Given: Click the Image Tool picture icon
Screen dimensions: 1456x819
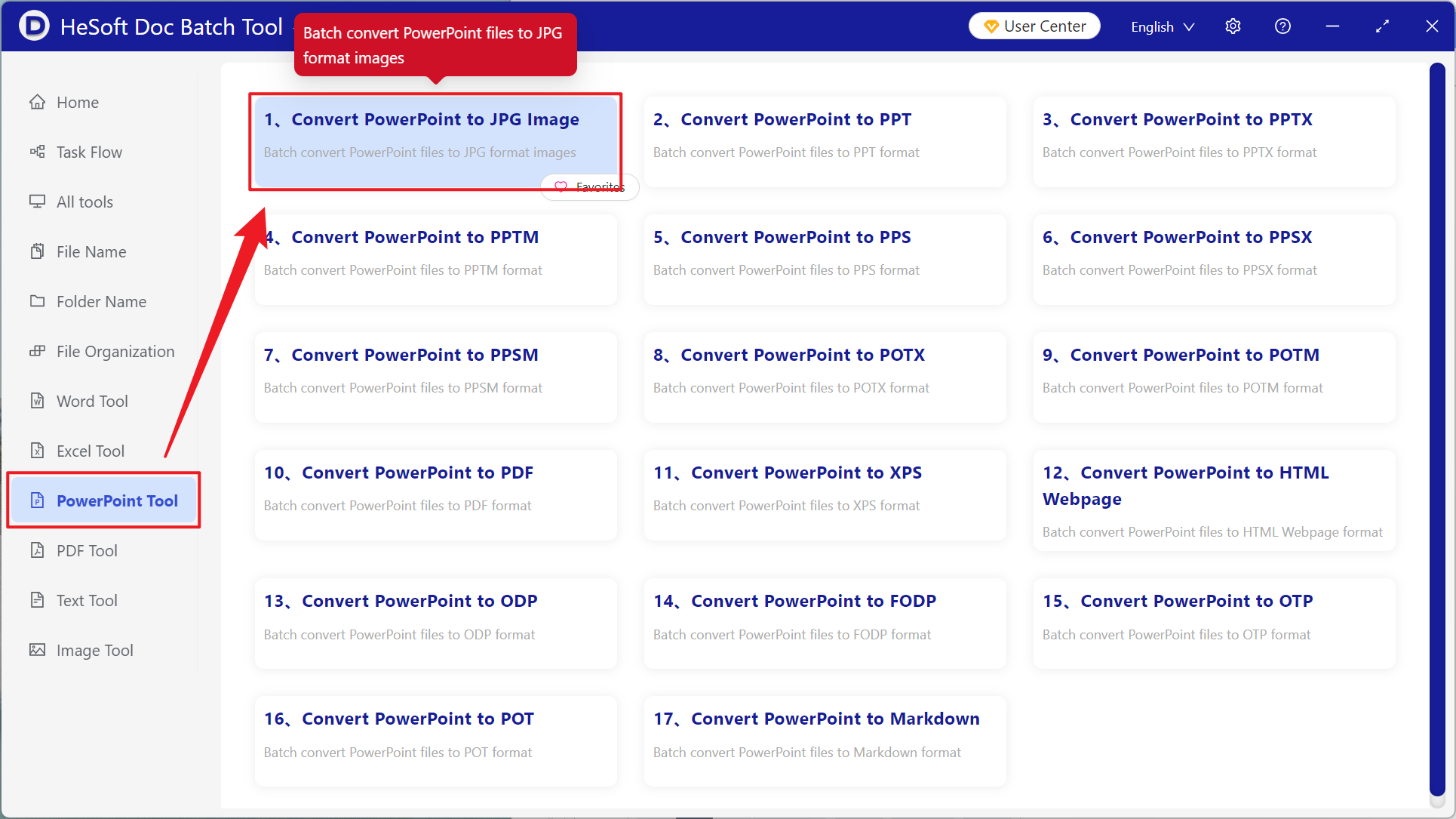Looking at the screenshot, I should tap(37, 650).
